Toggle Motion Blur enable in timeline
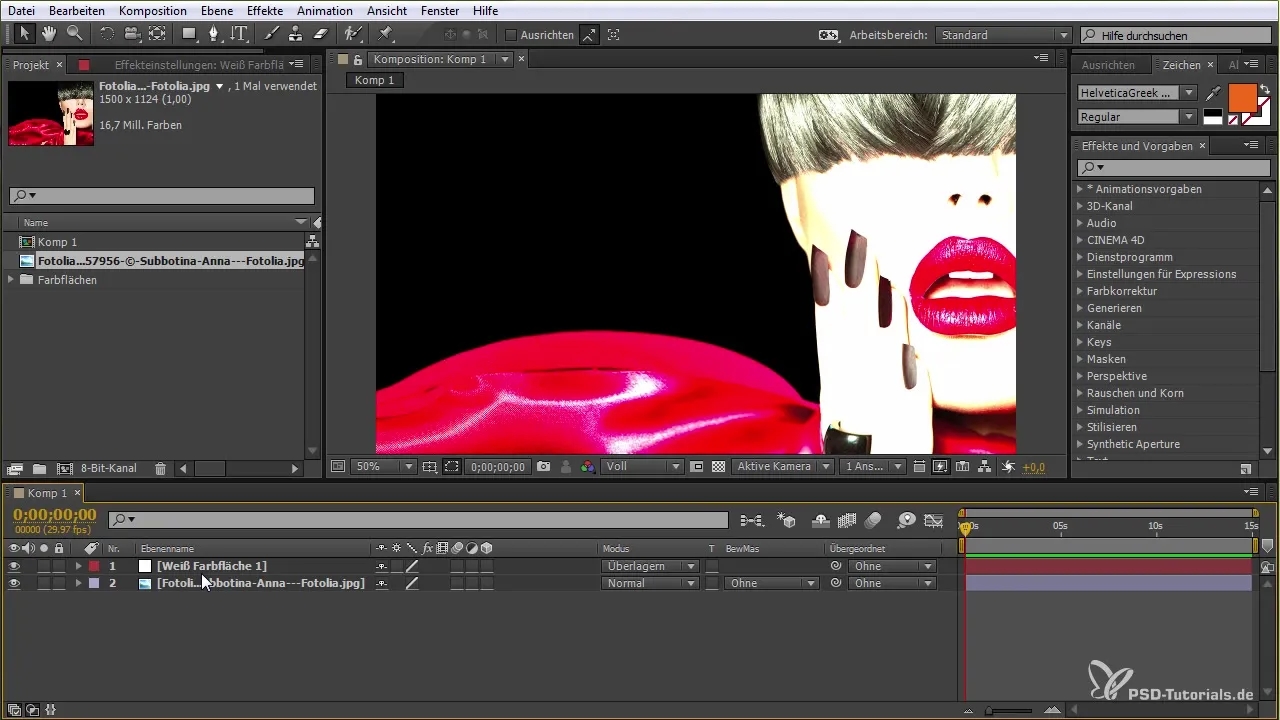This screenshot has width=1280, height=720. coord(873,520)
